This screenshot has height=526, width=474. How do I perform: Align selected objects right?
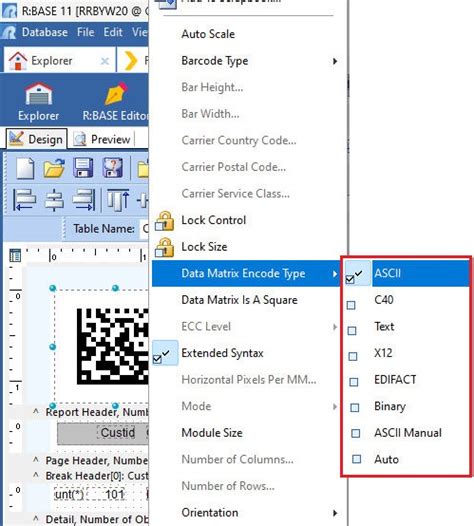84,200
